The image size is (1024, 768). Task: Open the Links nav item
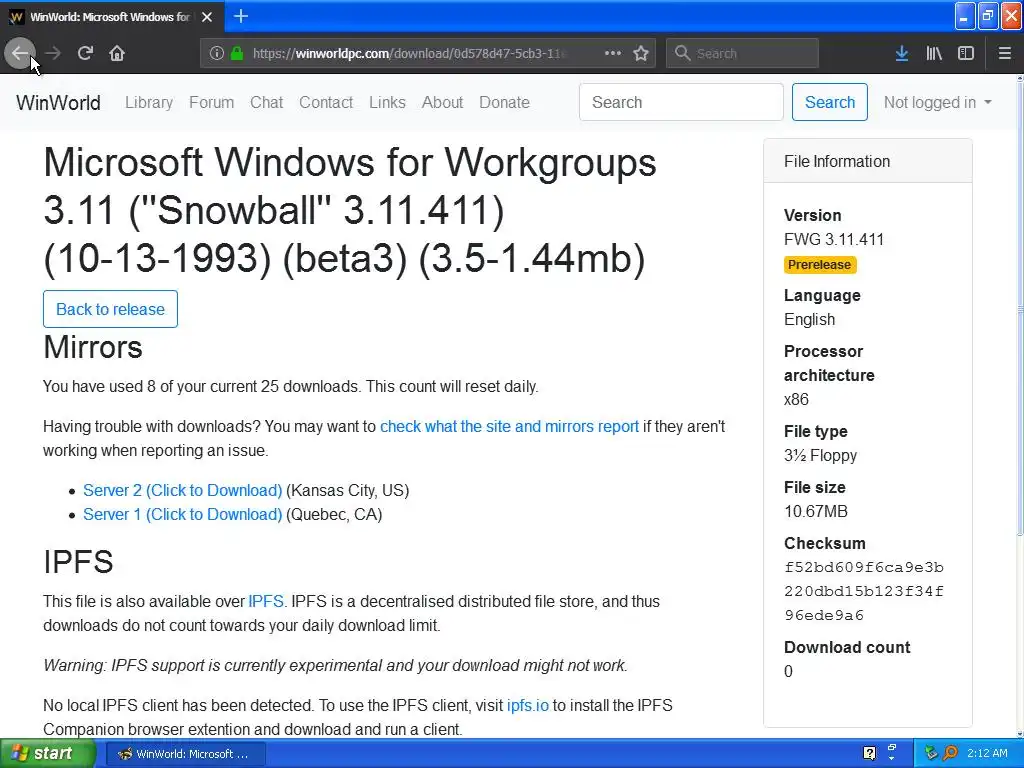pyautogui.click(x=387, y=103)
